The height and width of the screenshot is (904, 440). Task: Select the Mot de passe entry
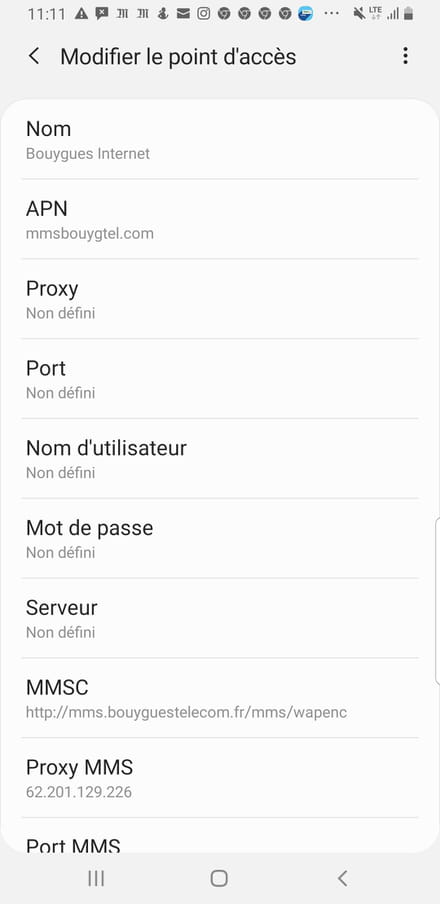tap(220, 538)
